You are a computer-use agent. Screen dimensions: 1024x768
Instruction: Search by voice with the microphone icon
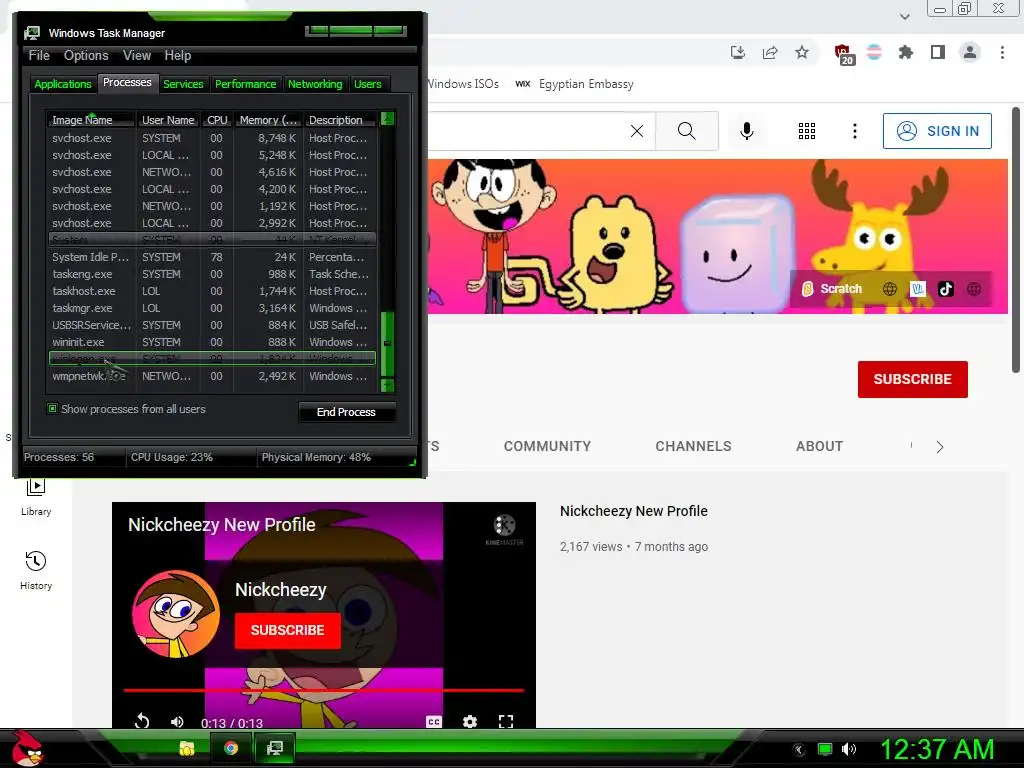[x=746, y=131]
